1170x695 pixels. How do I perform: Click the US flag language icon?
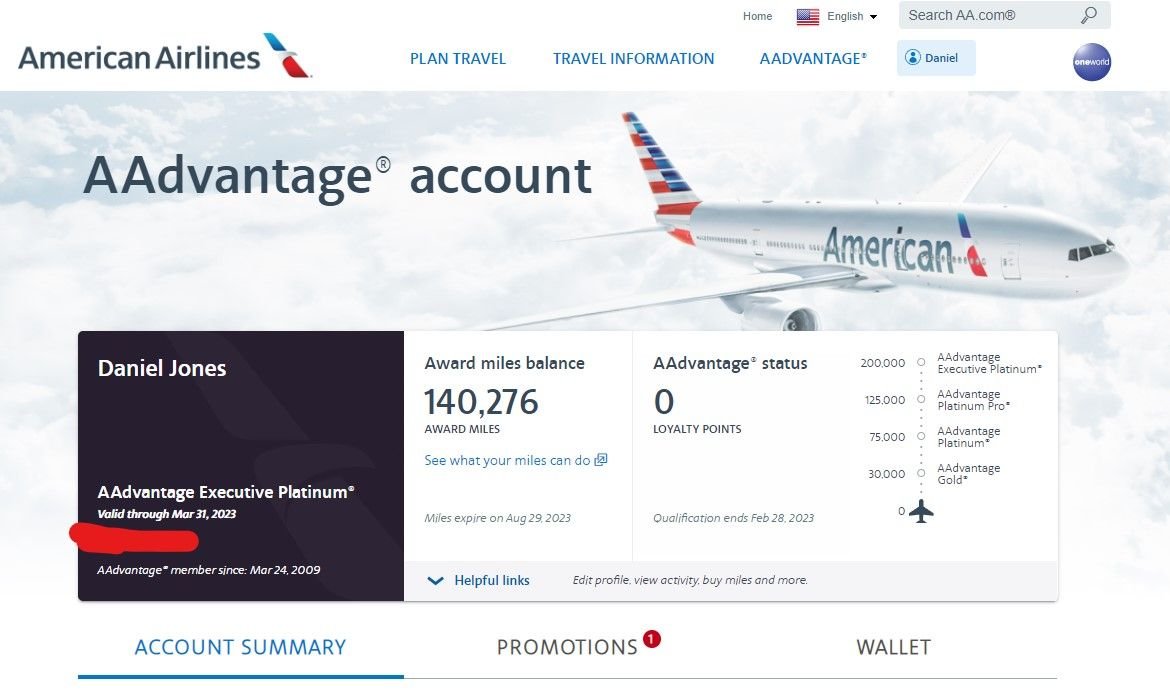pyautogui.click(x=808, y=16)
